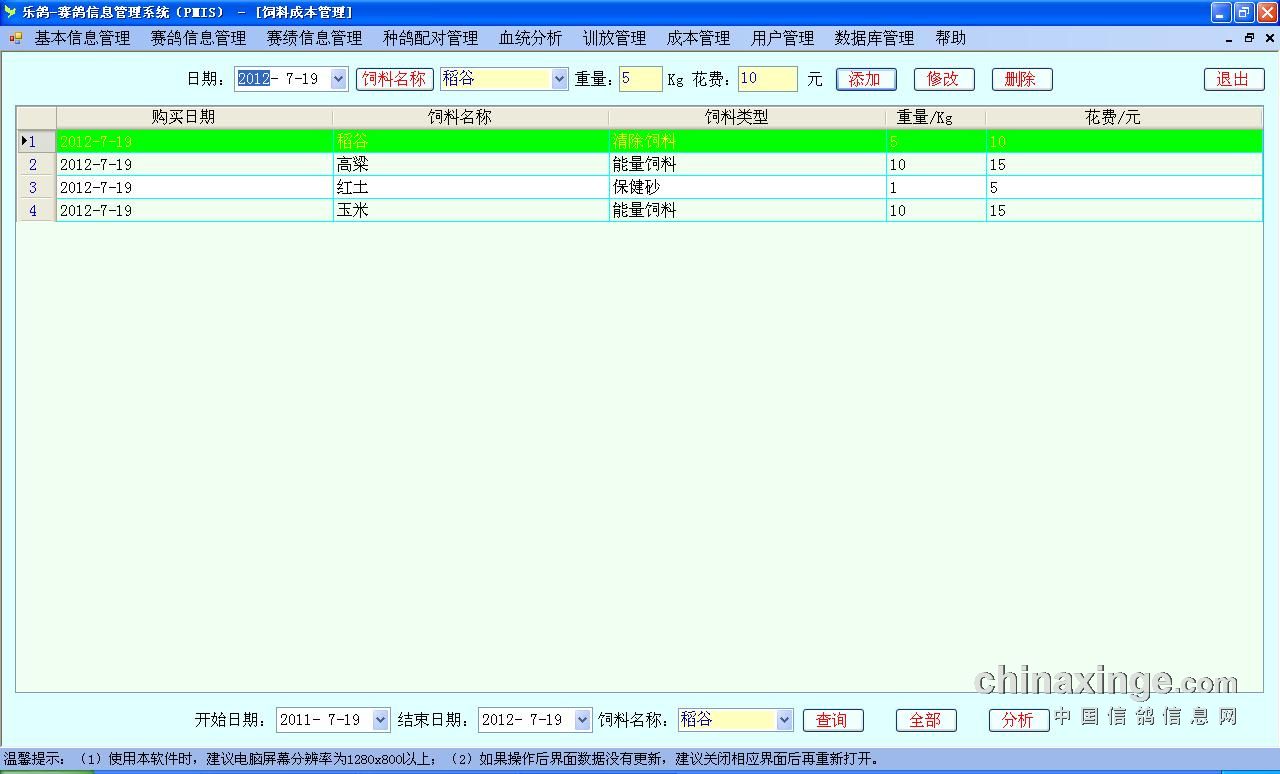Click the 保健砂 feed type cell
Viewport: 1280px width, 774px height.
(747, 187)
